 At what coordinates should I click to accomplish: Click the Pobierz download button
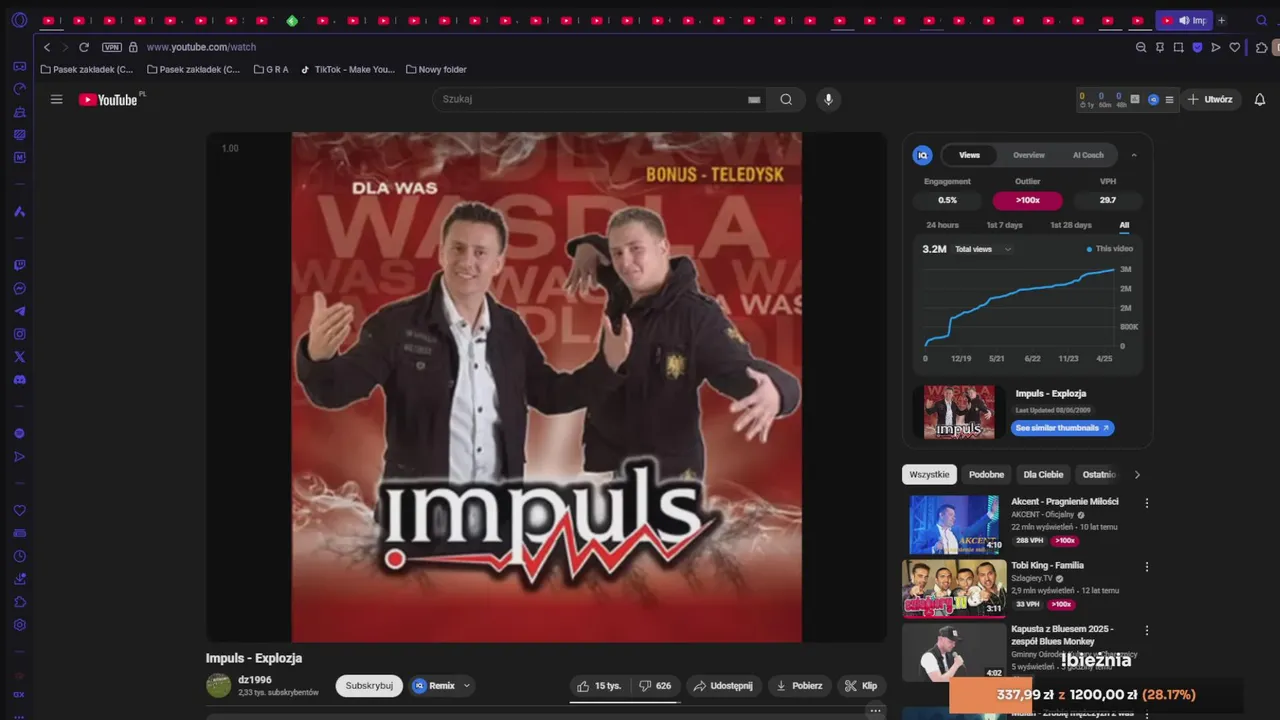pos(799,686)
